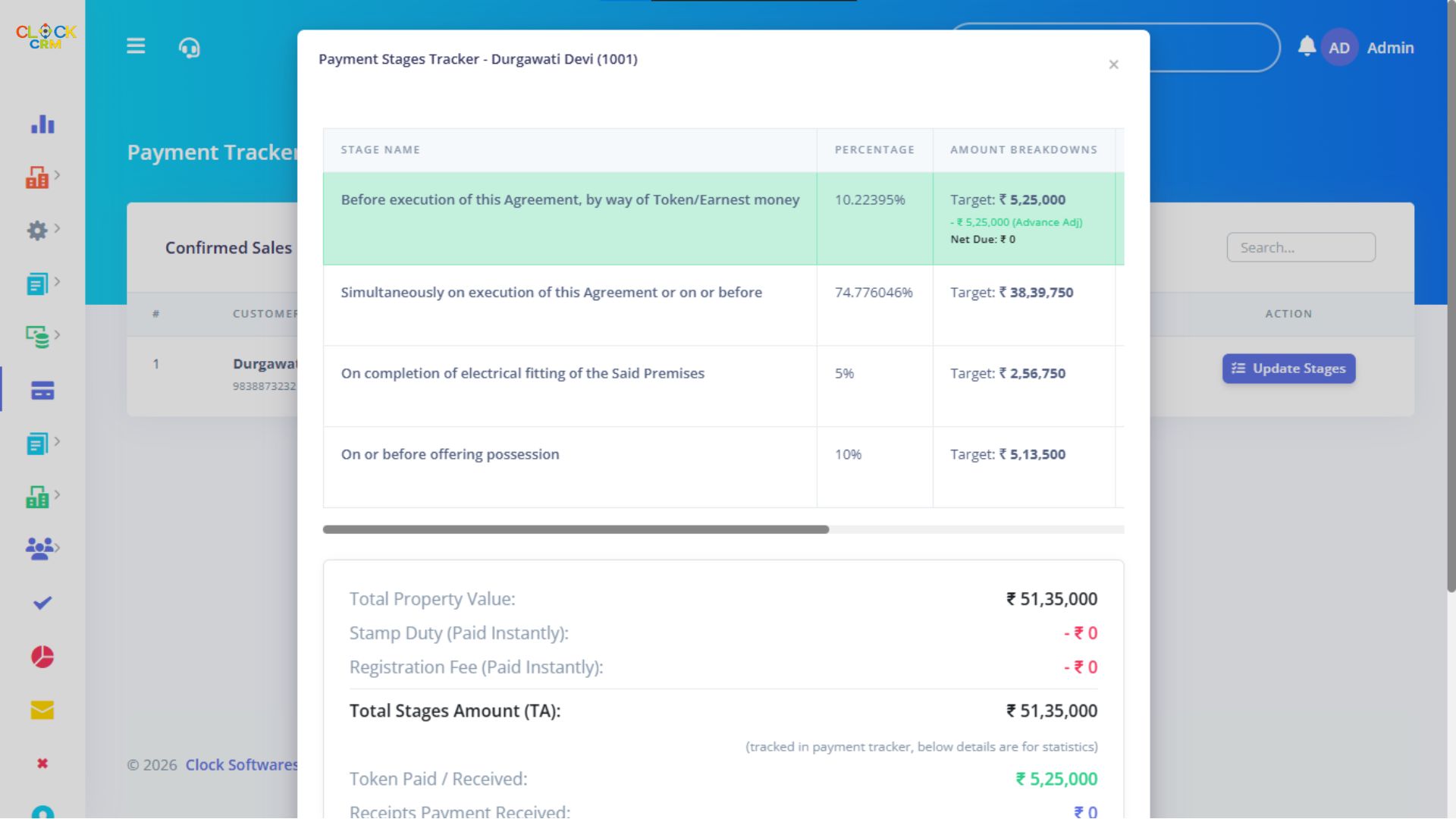Viewport: 1456px width, 819px height.
Task: Expand chevron beside coins icon
Action: tap(58, 334)
